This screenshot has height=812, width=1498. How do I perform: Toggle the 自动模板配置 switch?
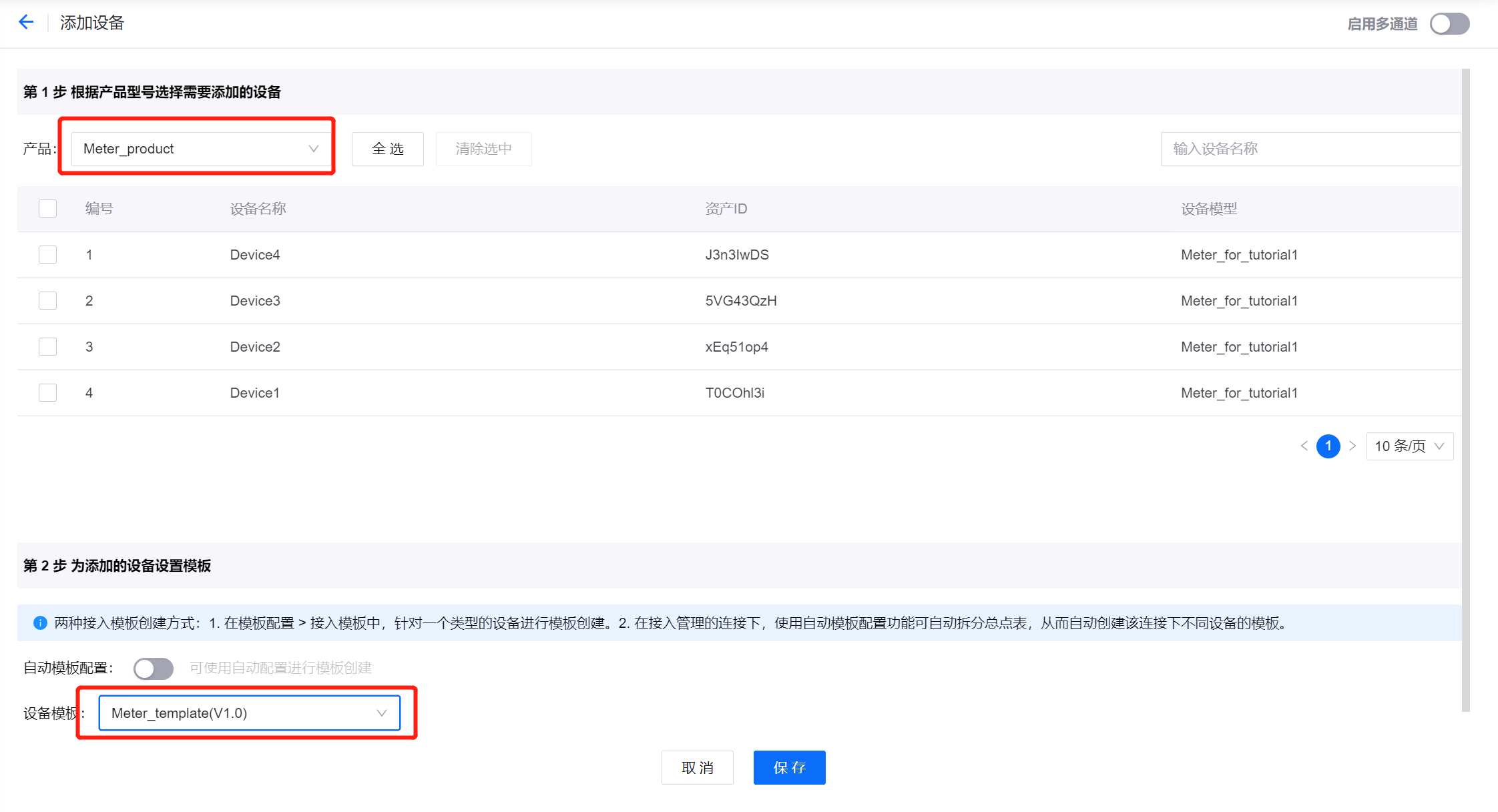coord(154,668)
